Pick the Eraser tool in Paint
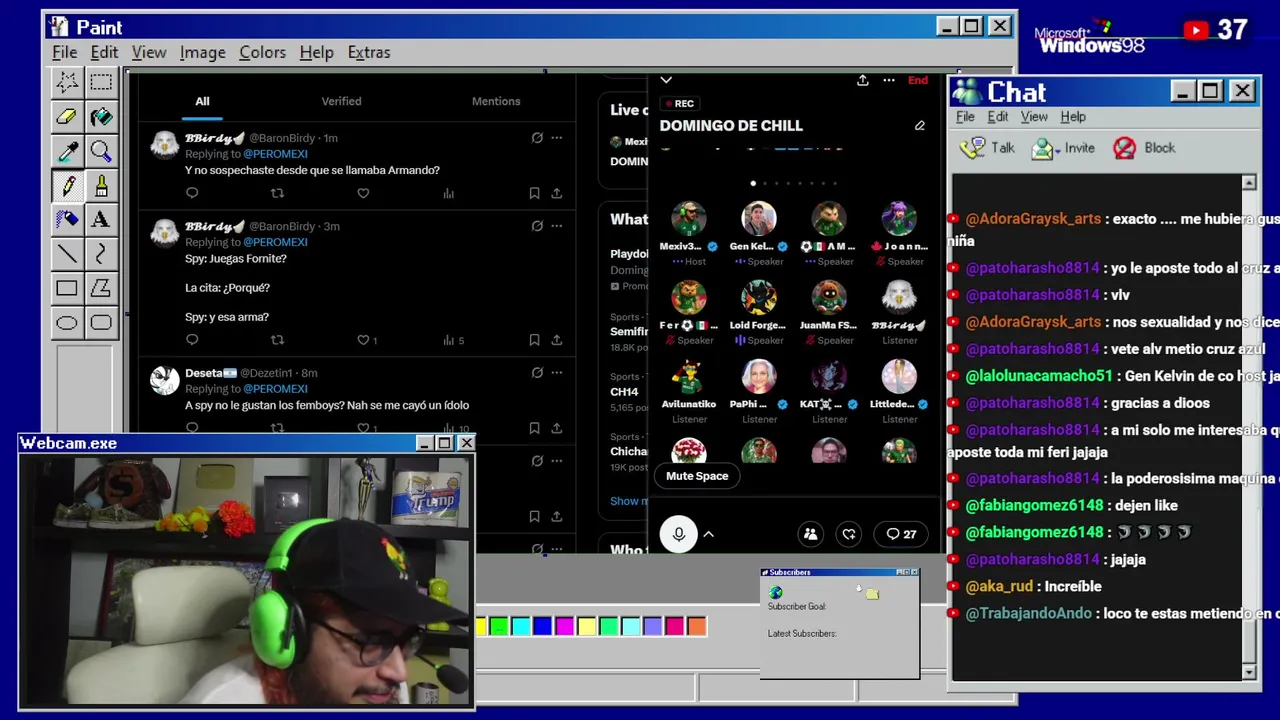1280x720 pixels. pyautogui.click(x=67, y=116)
